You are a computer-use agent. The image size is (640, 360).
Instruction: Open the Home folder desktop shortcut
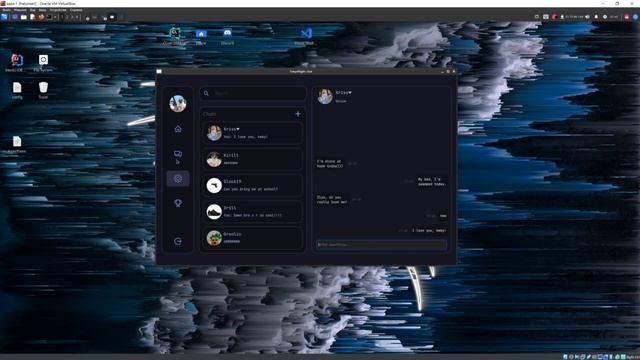pos(201,36)
